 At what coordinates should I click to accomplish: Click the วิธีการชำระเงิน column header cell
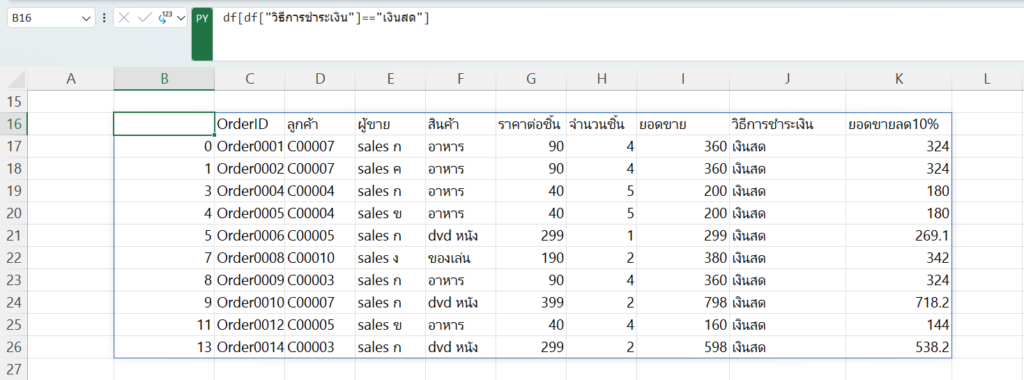[788, 124]
